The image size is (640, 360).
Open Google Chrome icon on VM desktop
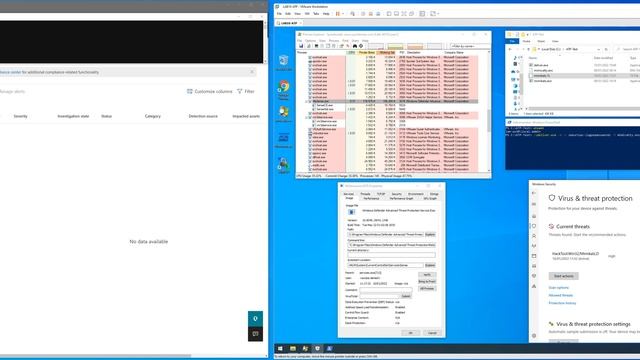tap(283, 90)
